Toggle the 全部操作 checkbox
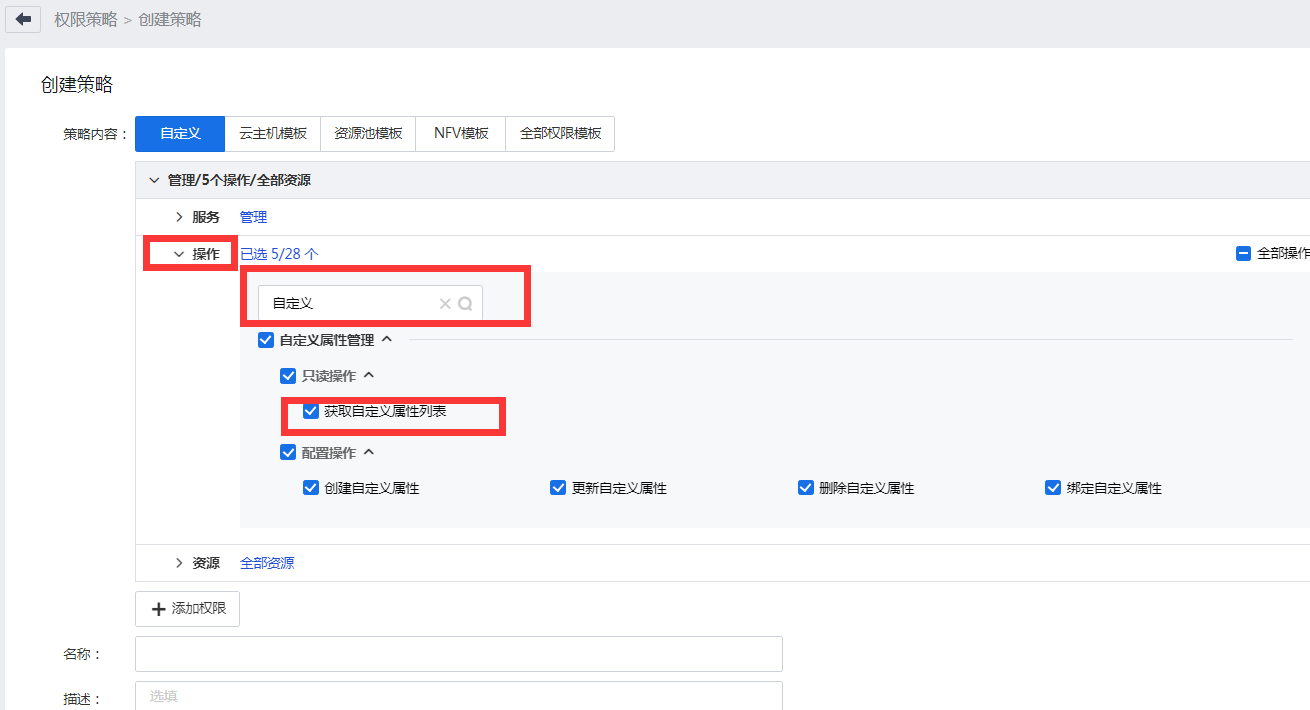The image size is (1310, 710). [1244, 254]
